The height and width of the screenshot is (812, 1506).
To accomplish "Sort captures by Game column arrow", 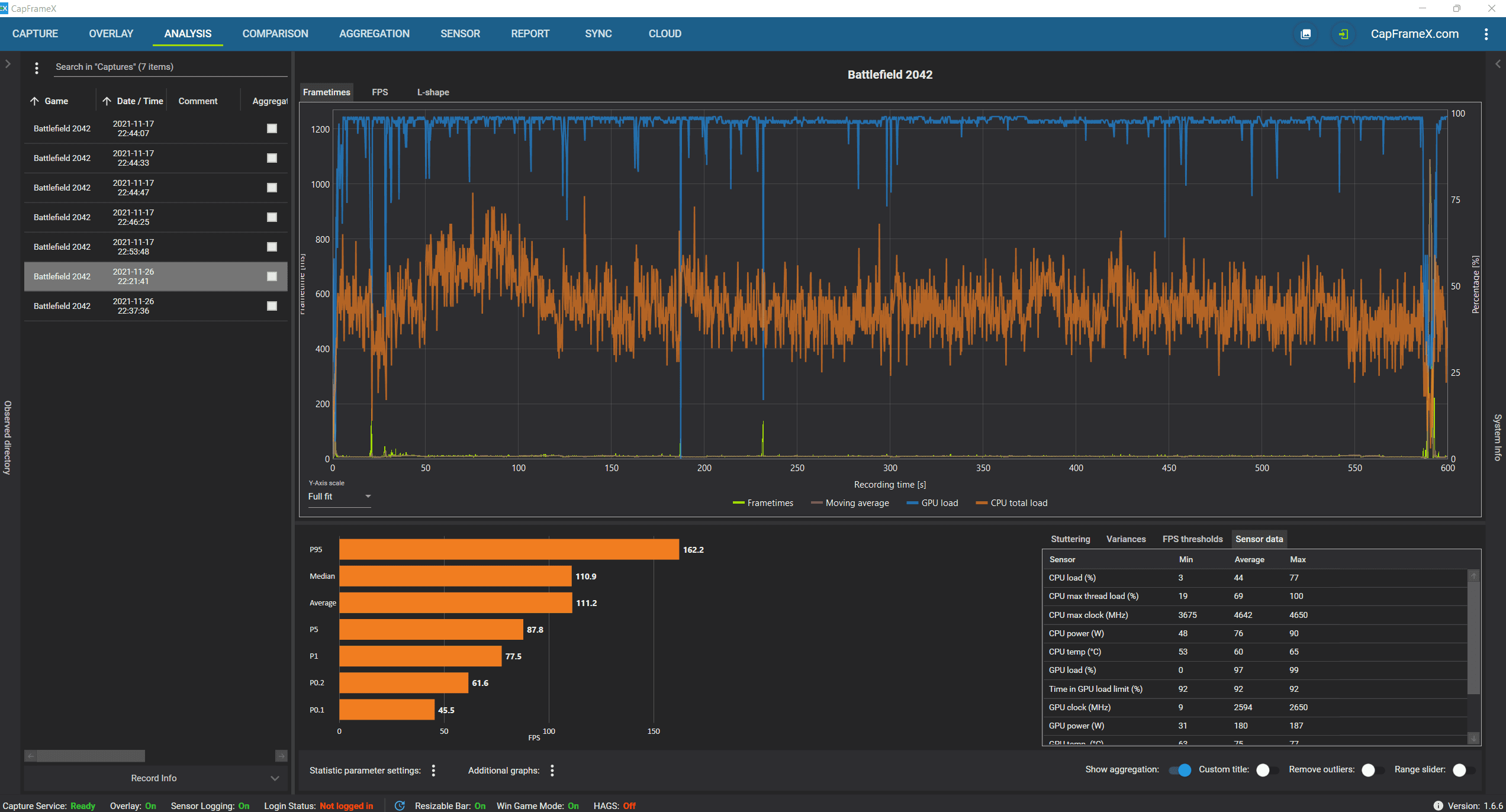I will click(x=34, y=101).
